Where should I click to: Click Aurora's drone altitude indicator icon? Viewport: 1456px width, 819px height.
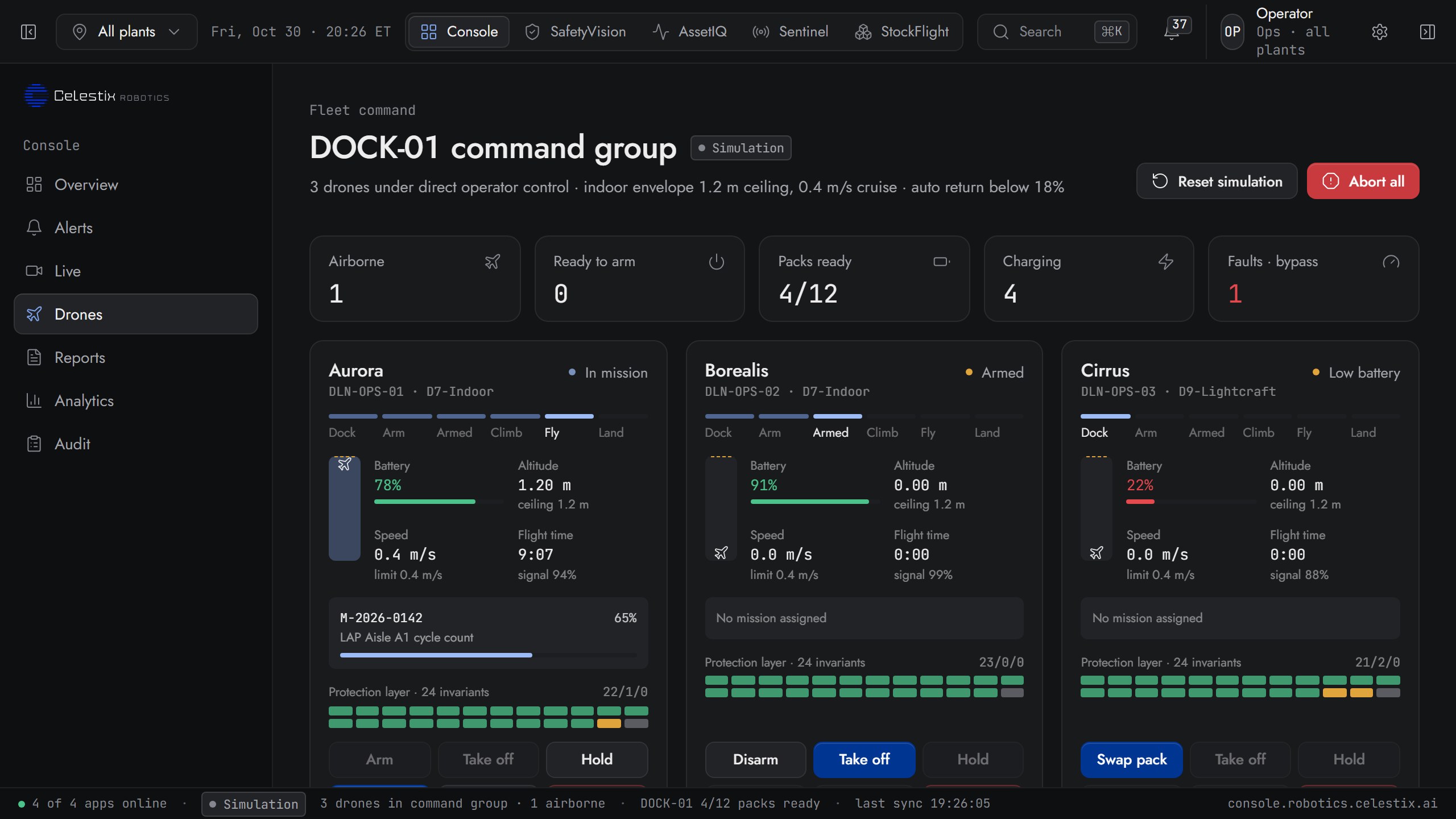(345, 465)
